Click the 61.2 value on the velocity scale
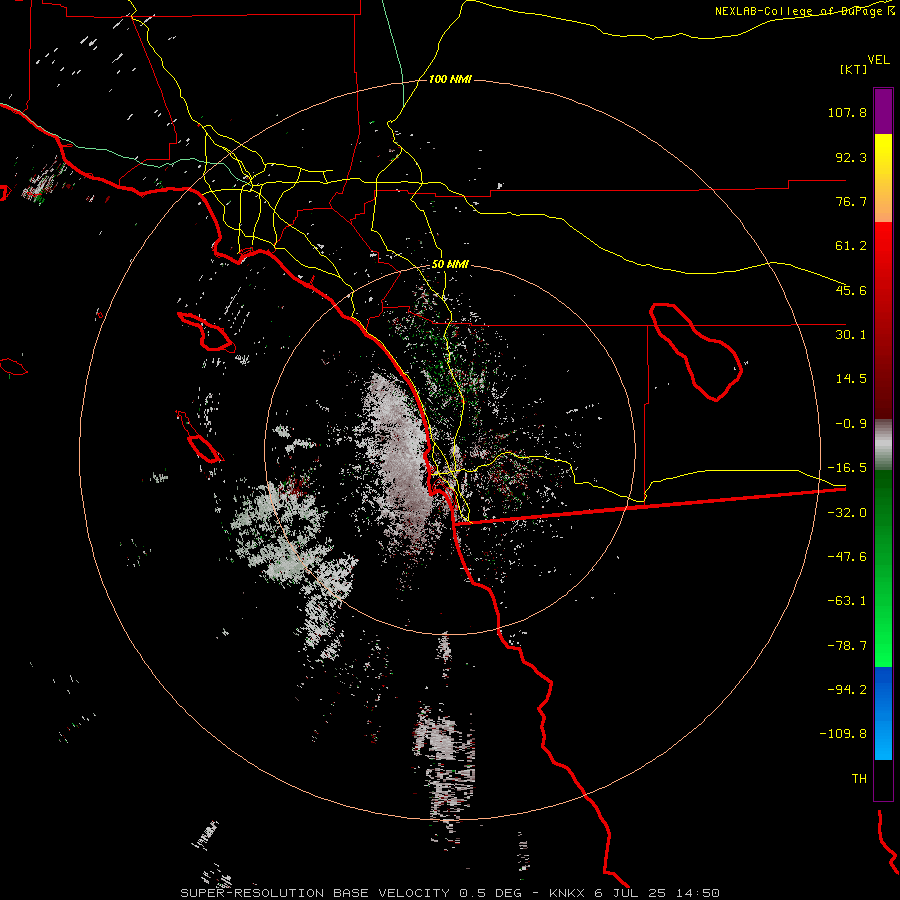This screenshot has height=900, width=900. click(x=851, y=246)
